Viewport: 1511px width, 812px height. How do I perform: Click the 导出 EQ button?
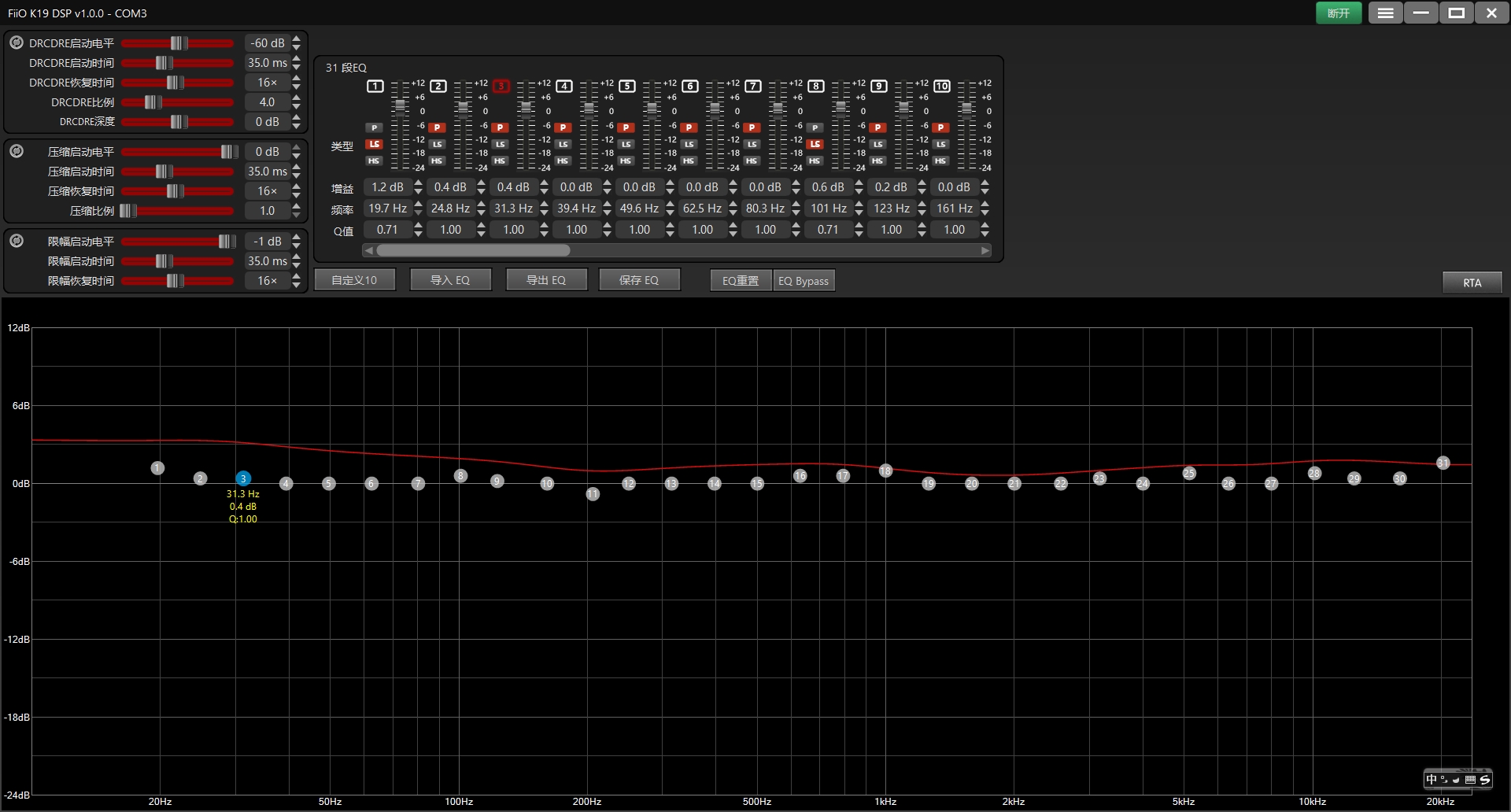(x=546, y=280)
